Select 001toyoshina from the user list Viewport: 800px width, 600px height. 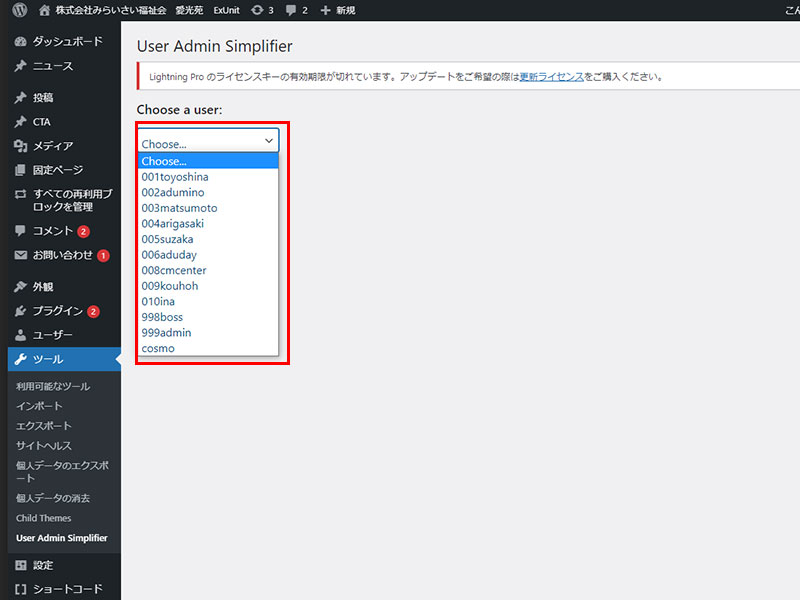(x=175, y=177)
